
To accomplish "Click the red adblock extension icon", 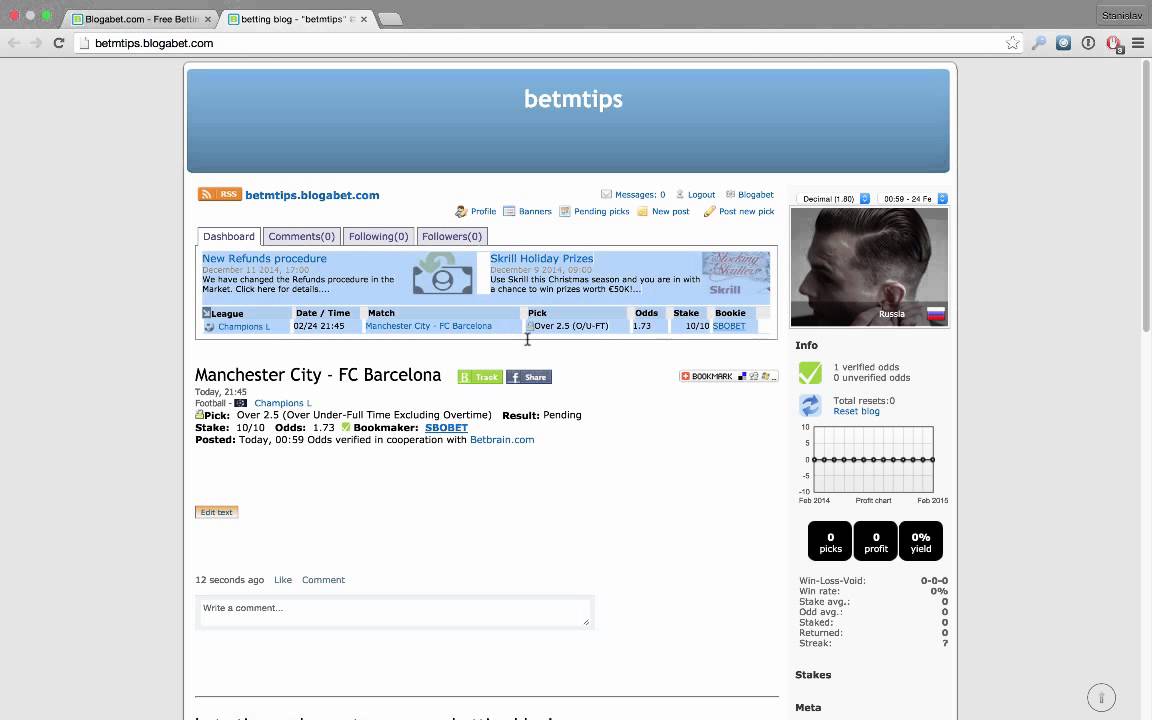I will 1114,44.
